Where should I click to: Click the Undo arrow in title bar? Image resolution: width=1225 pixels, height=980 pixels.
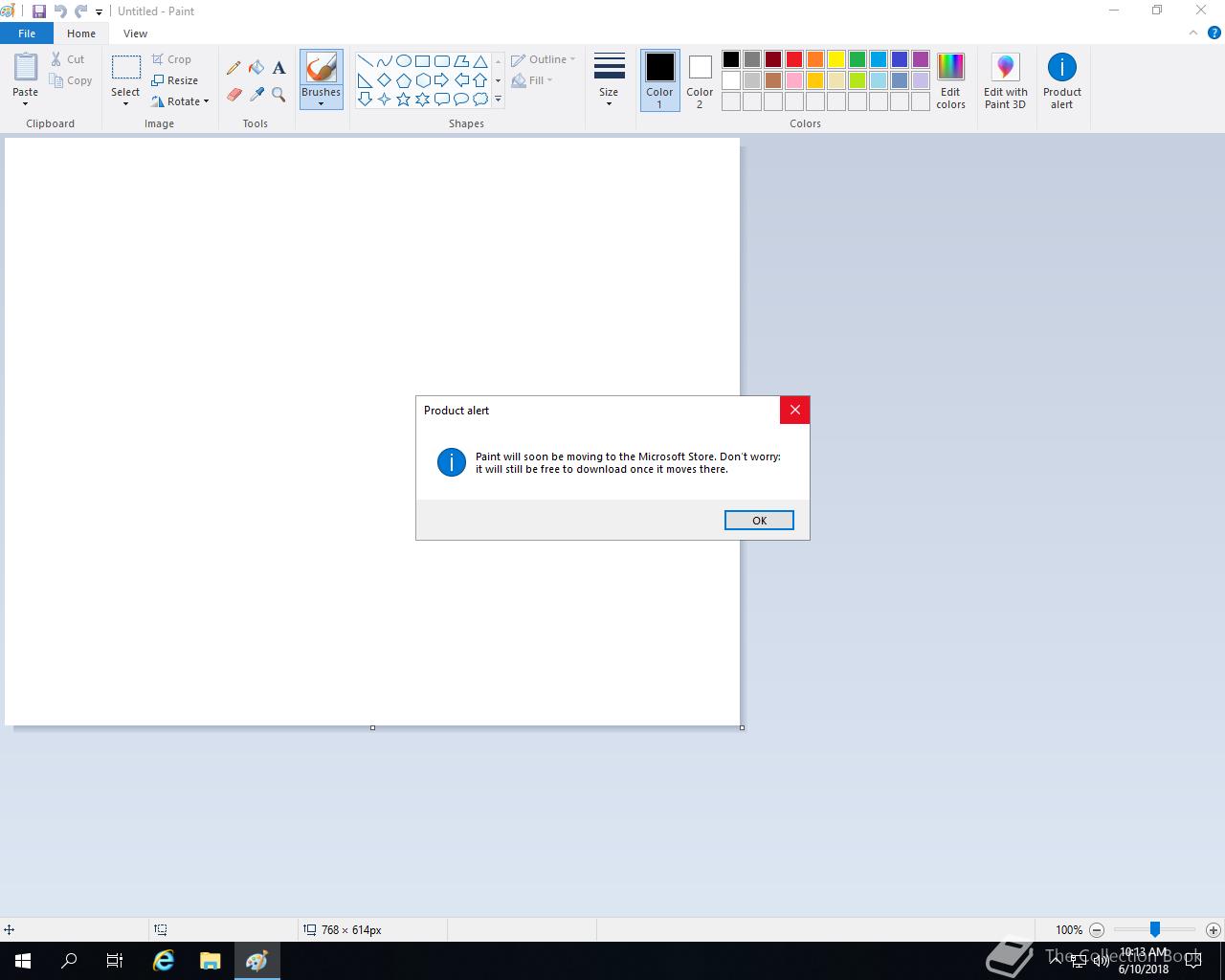(x=60, y=11)
